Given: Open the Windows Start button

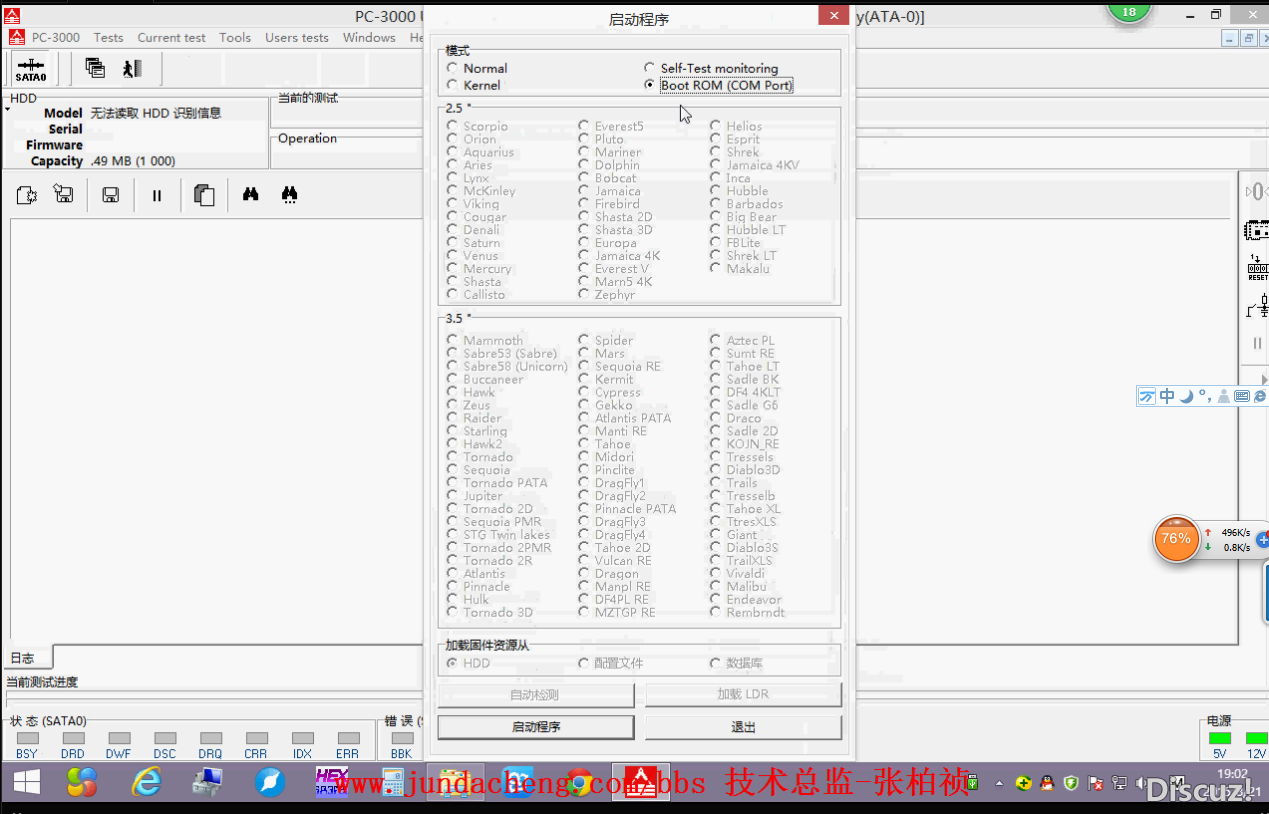Looking at the screenshot, I should [x=27, y=782].
